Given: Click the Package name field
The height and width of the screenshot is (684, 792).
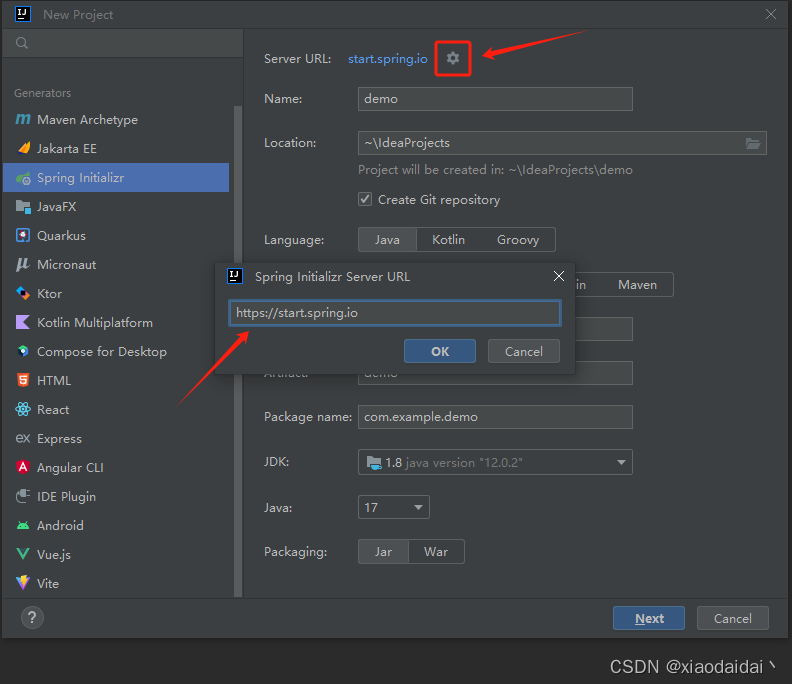Looking at the screenshot, I should pyautogui.click(x=495, y=417).
